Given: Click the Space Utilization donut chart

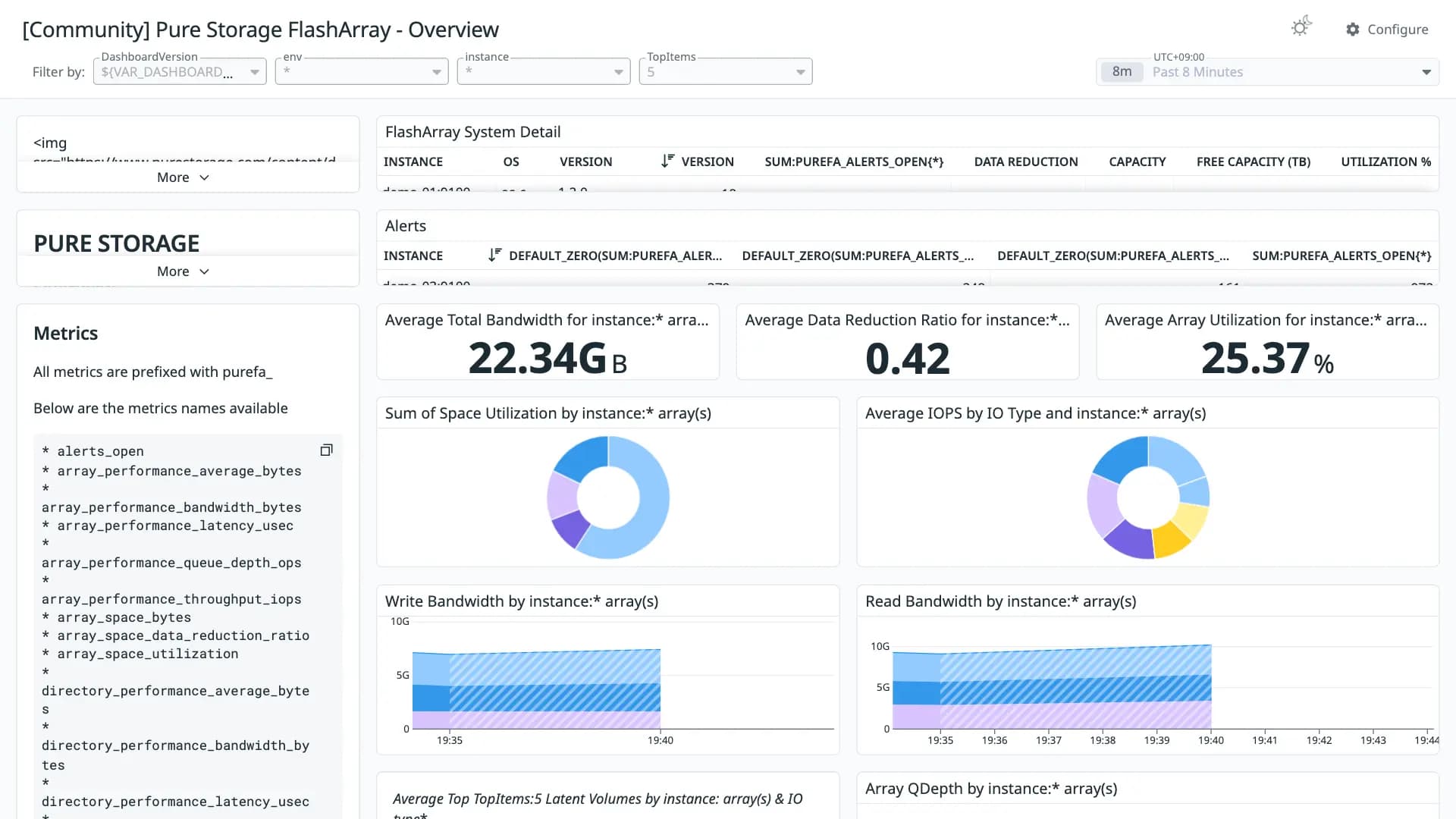Looking at the screenshot, I should (608, 497).
